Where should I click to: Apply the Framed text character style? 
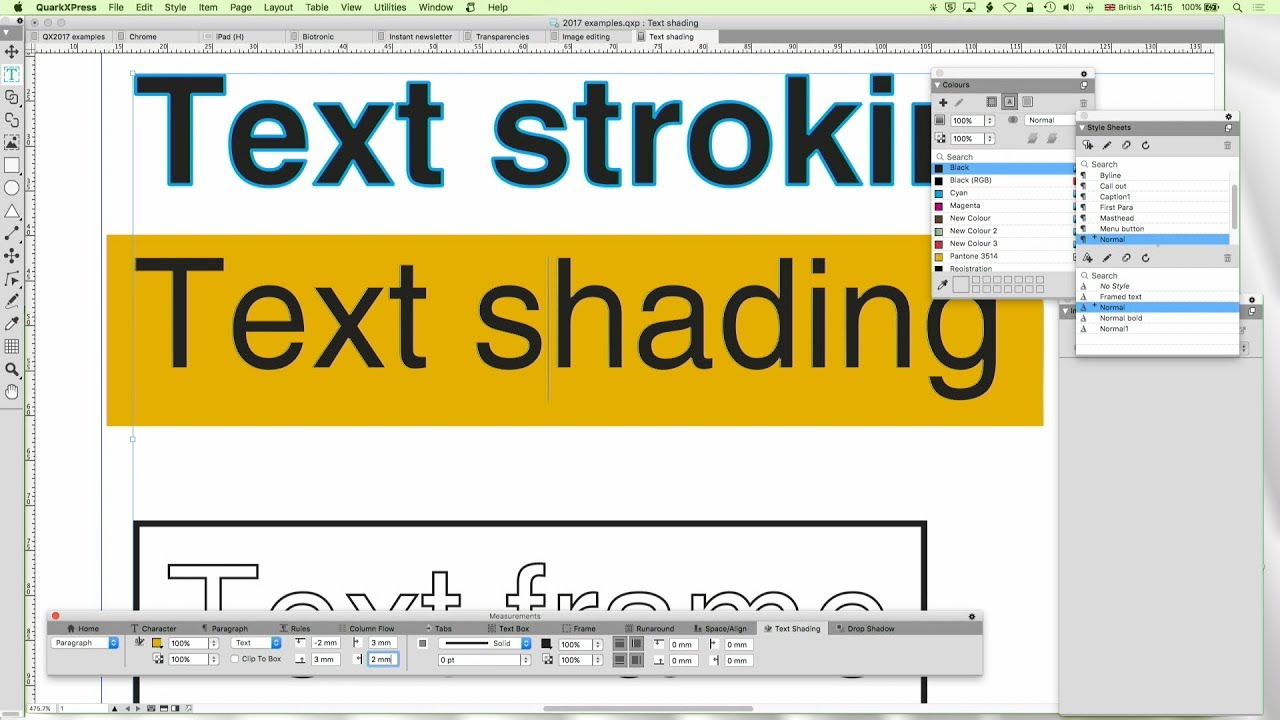click(1157, 297)
